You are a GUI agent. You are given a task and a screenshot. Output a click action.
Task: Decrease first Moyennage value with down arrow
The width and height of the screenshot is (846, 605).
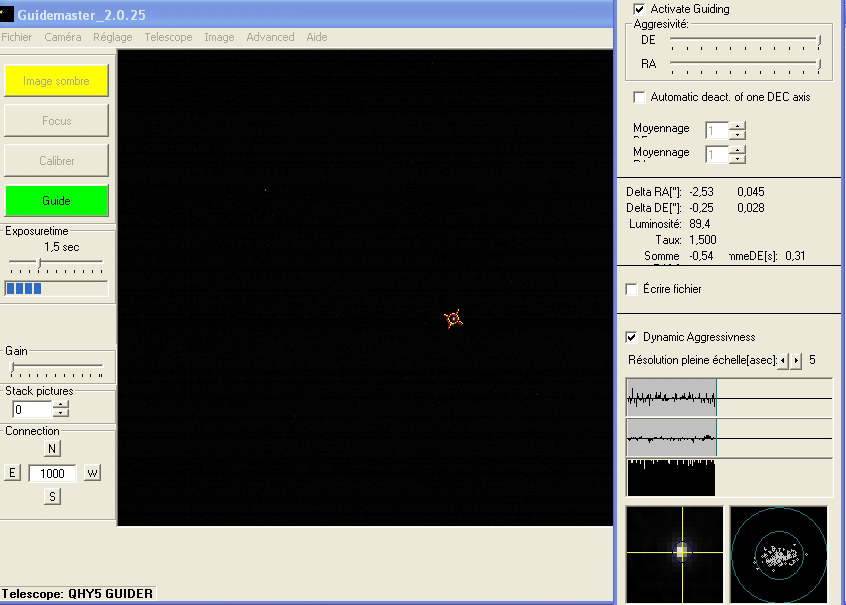pos(738,135)
